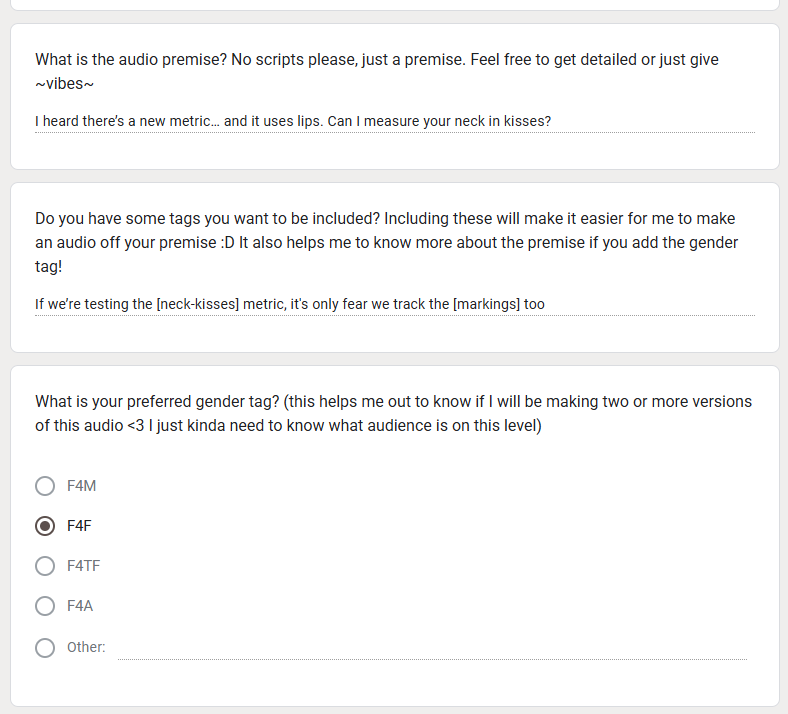Image resolution: width=788 pixels, height=714 pixels.
Task: Select the F4A radio button
Action: point(45,606)
